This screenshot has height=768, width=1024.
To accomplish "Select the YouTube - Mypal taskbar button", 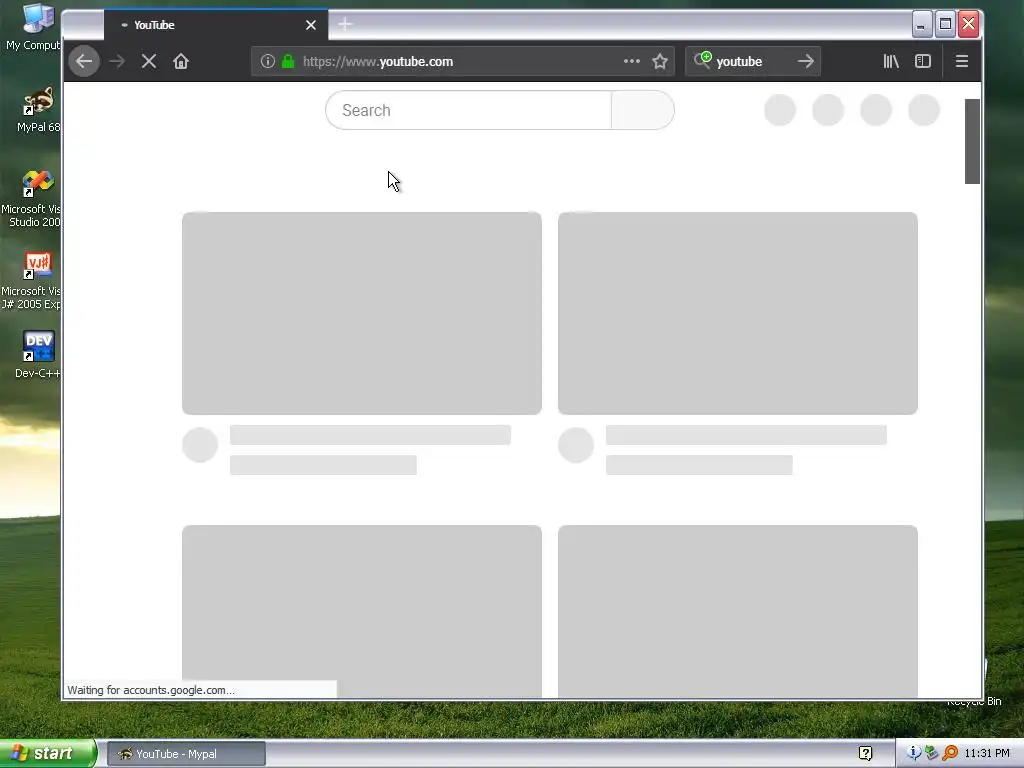I will coord(185,754).
